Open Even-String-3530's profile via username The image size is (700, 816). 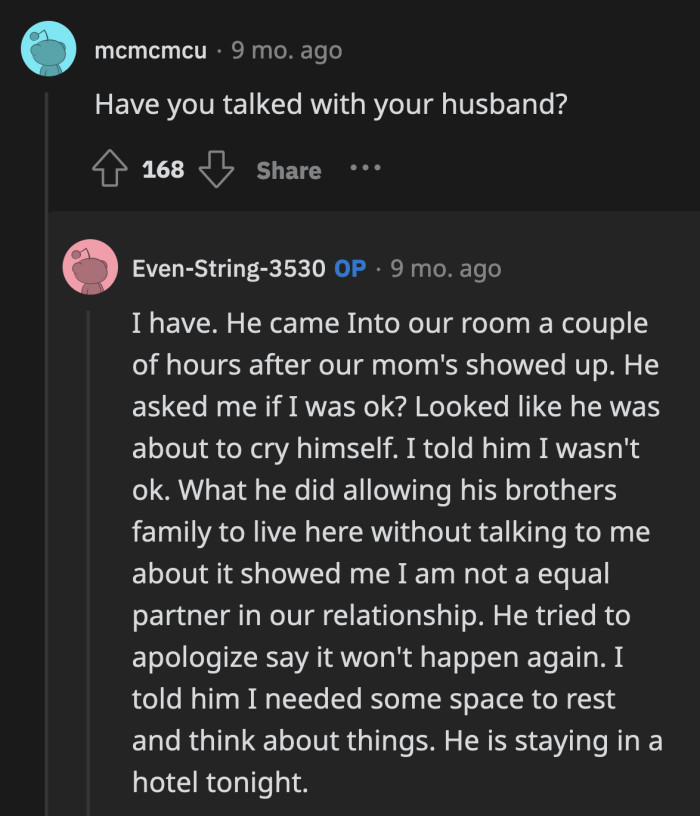coord(229,267)
